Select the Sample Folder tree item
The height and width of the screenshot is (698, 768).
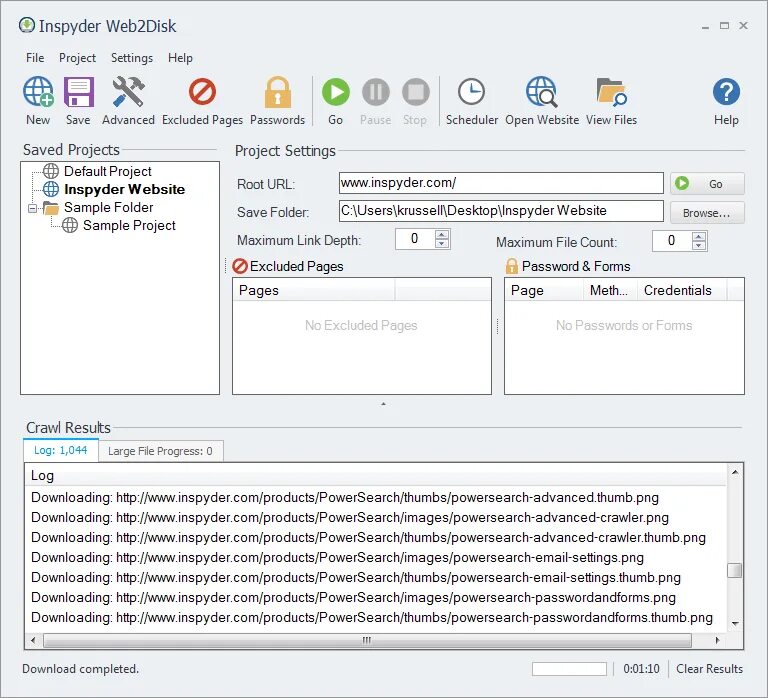click(109, 207)
